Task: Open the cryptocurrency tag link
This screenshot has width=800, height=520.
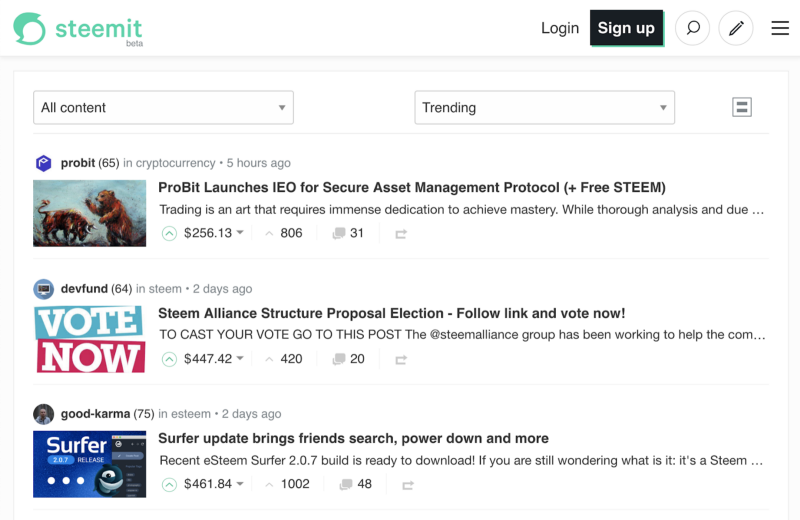Action: [x=176, y=163]
